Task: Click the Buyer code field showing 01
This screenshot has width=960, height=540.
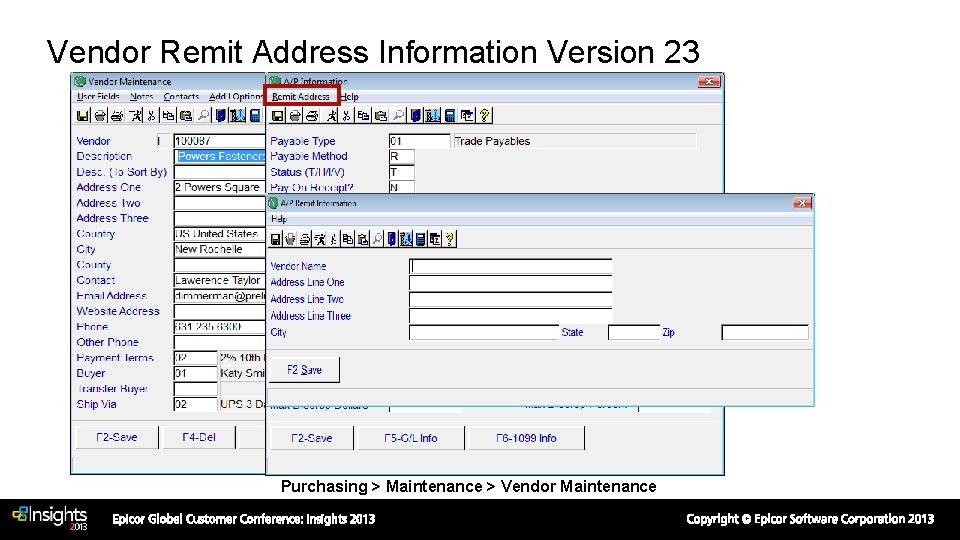Action: 195,373
